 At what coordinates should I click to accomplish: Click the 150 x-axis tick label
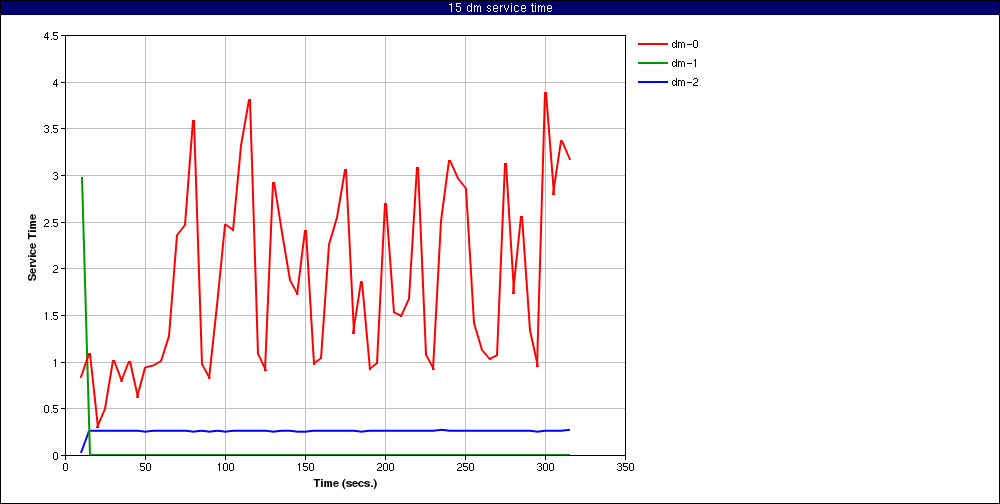pyautogui.click(x=305, y=467)
